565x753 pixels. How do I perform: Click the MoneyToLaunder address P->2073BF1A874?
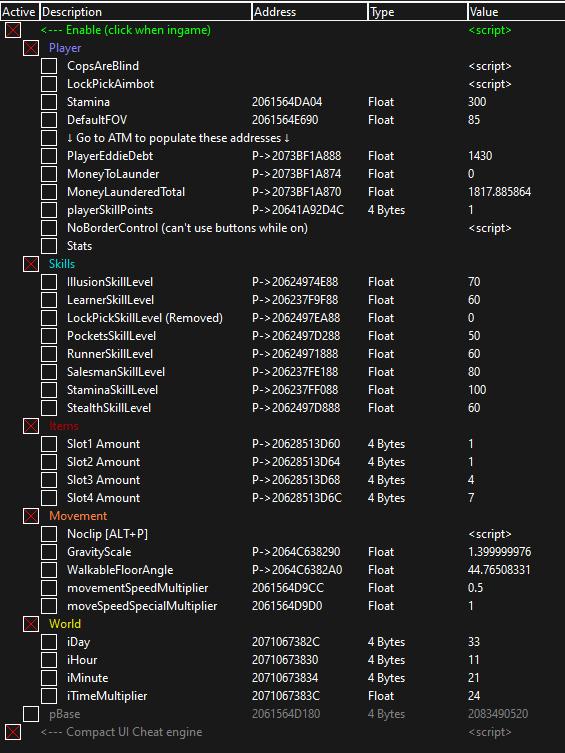point(296,174)
